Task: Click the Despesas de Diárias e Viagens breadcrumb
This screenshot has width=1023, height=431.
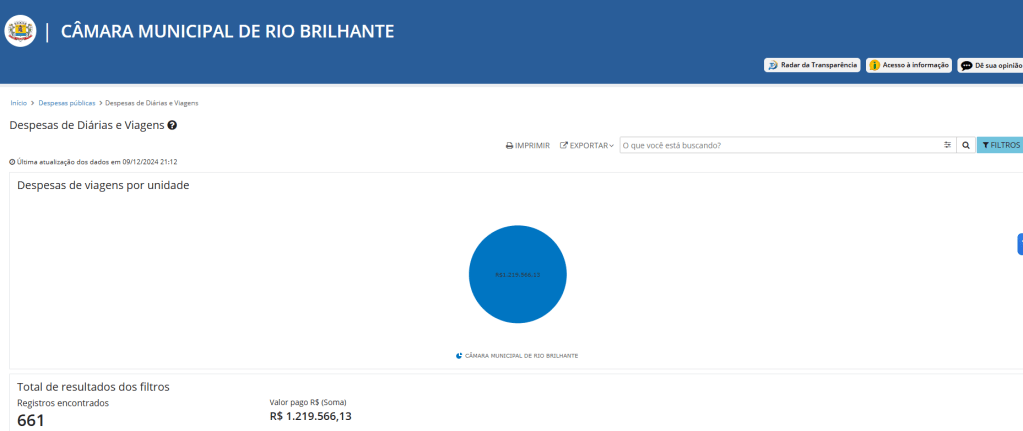Action: pyautogui.click(x=151, y=103)
